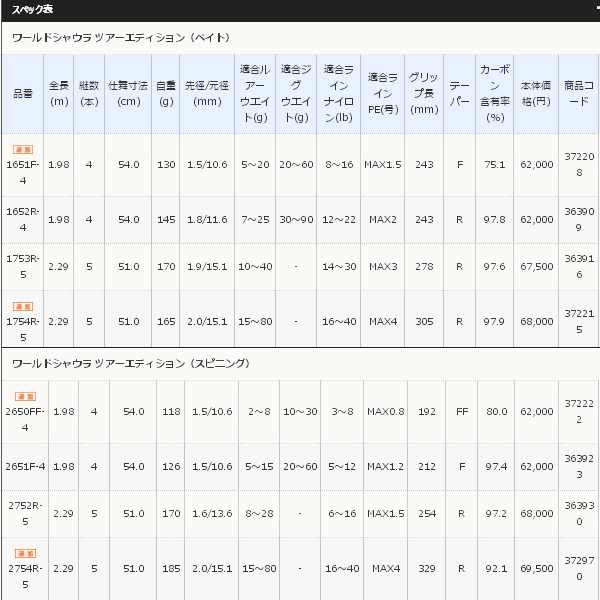Click the 10~30 jig weight cell
The height and width of the screenshot is (600, 600).
300,411
